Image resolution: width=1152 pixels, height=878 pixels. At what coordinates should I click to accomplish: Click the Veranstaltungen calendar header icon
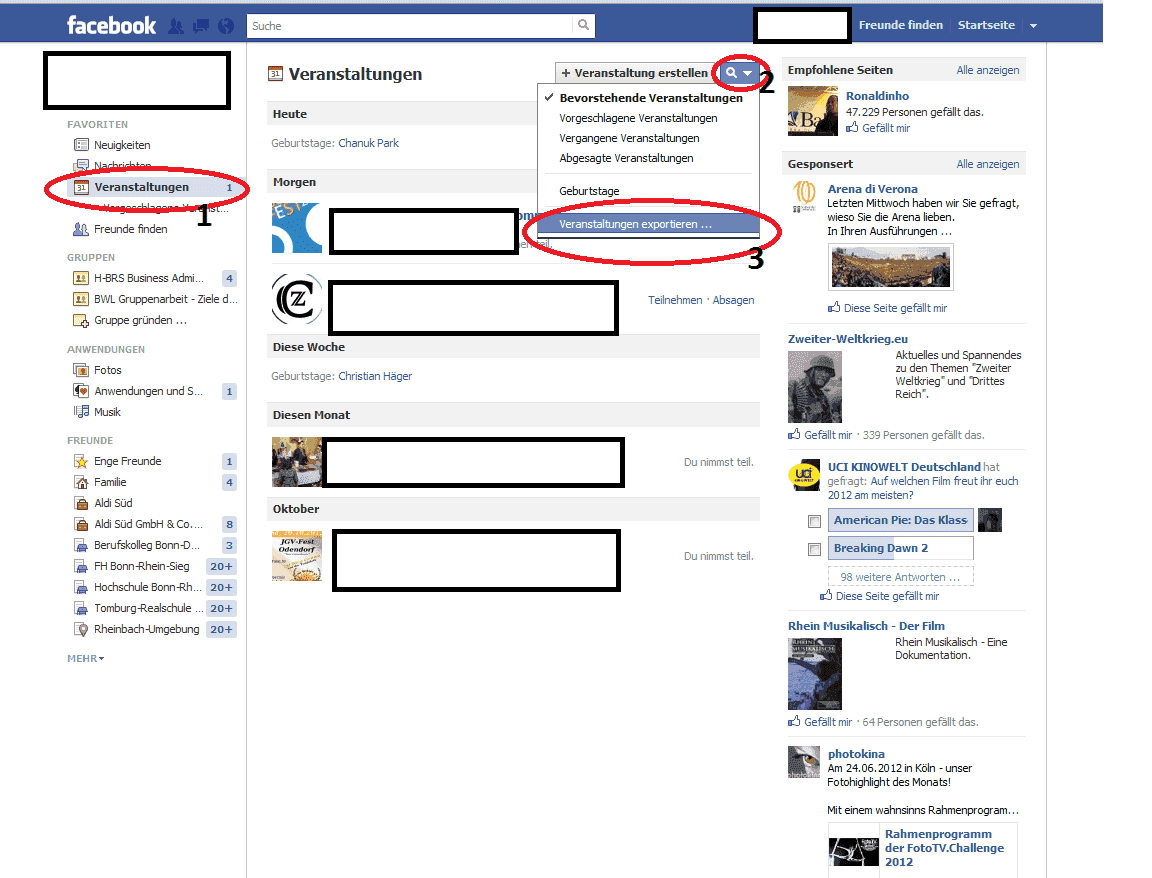(x=276, y=73)
